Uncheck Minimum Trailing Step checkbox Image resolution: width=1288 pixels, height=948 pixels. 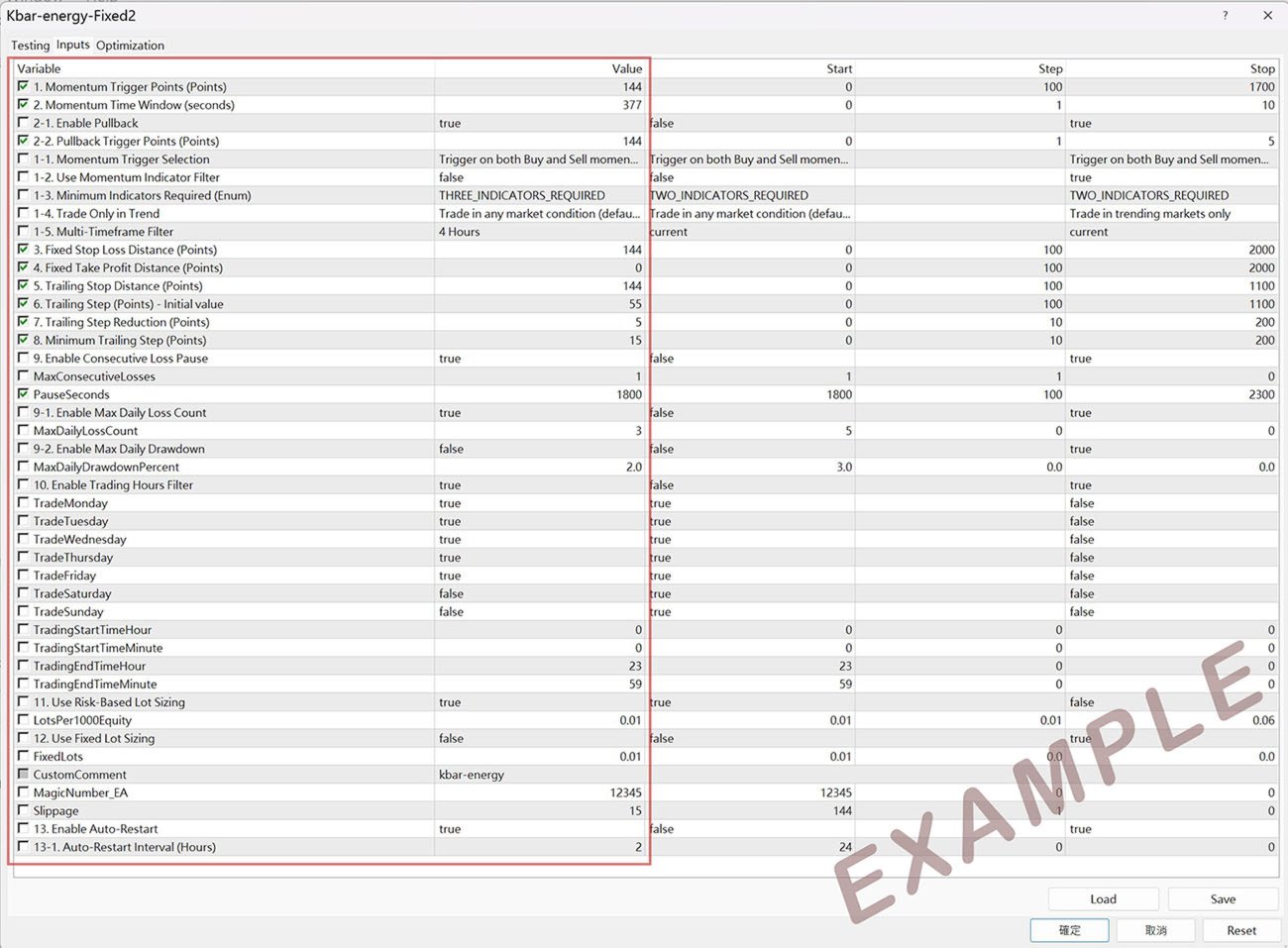pos(23,340)
